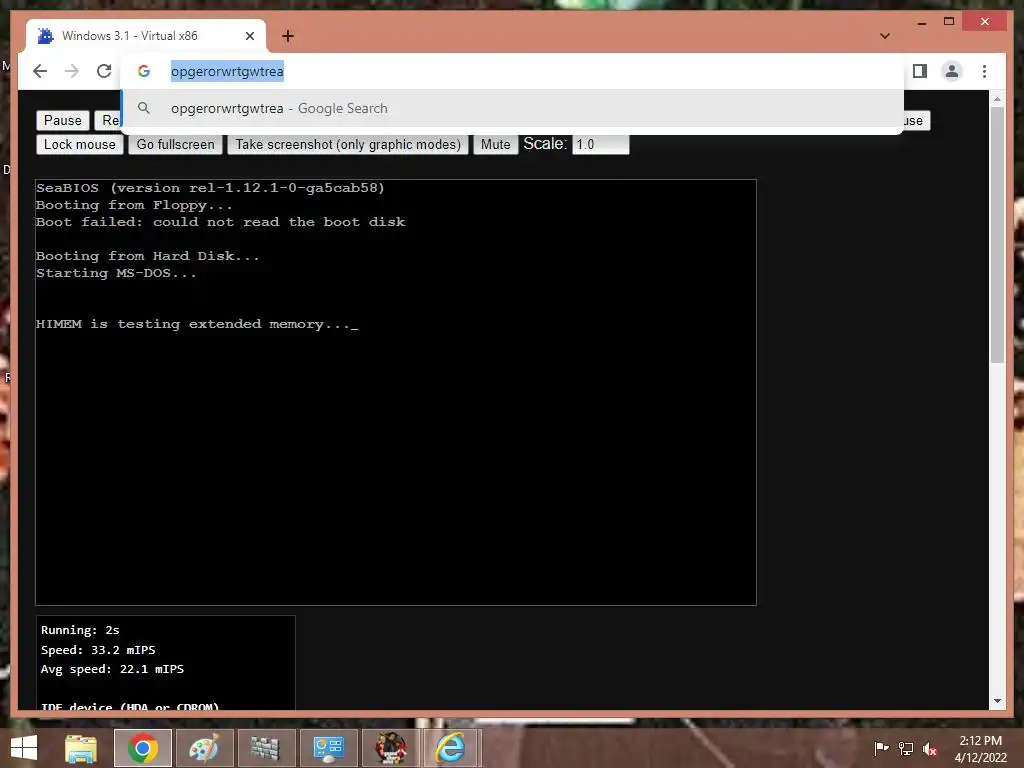Open the brick wall app in taskbar

(265, 748)
